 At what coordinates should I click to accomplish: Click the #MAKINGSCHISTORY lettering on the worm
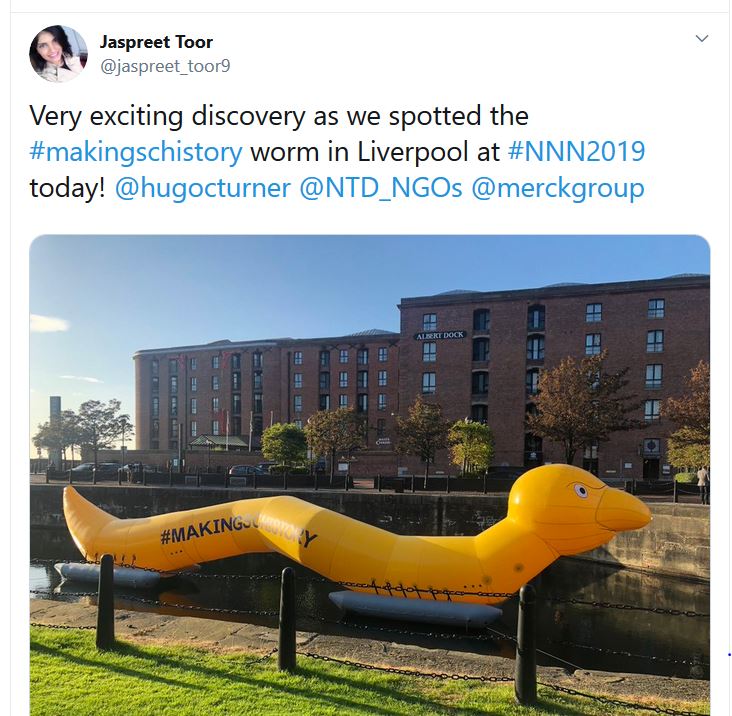click(x=238, y=532)
